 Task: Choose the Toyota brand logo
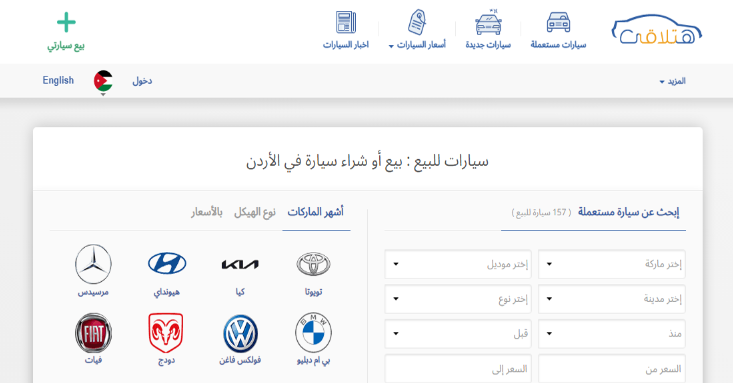[313, 264]
